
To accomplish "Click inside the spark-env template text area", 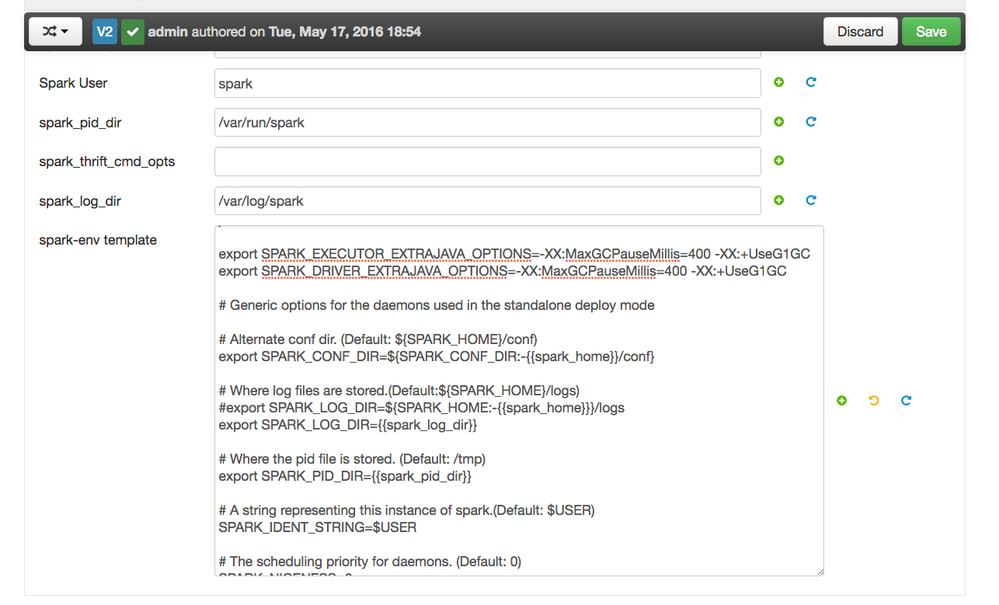I will tap(518, 400).
